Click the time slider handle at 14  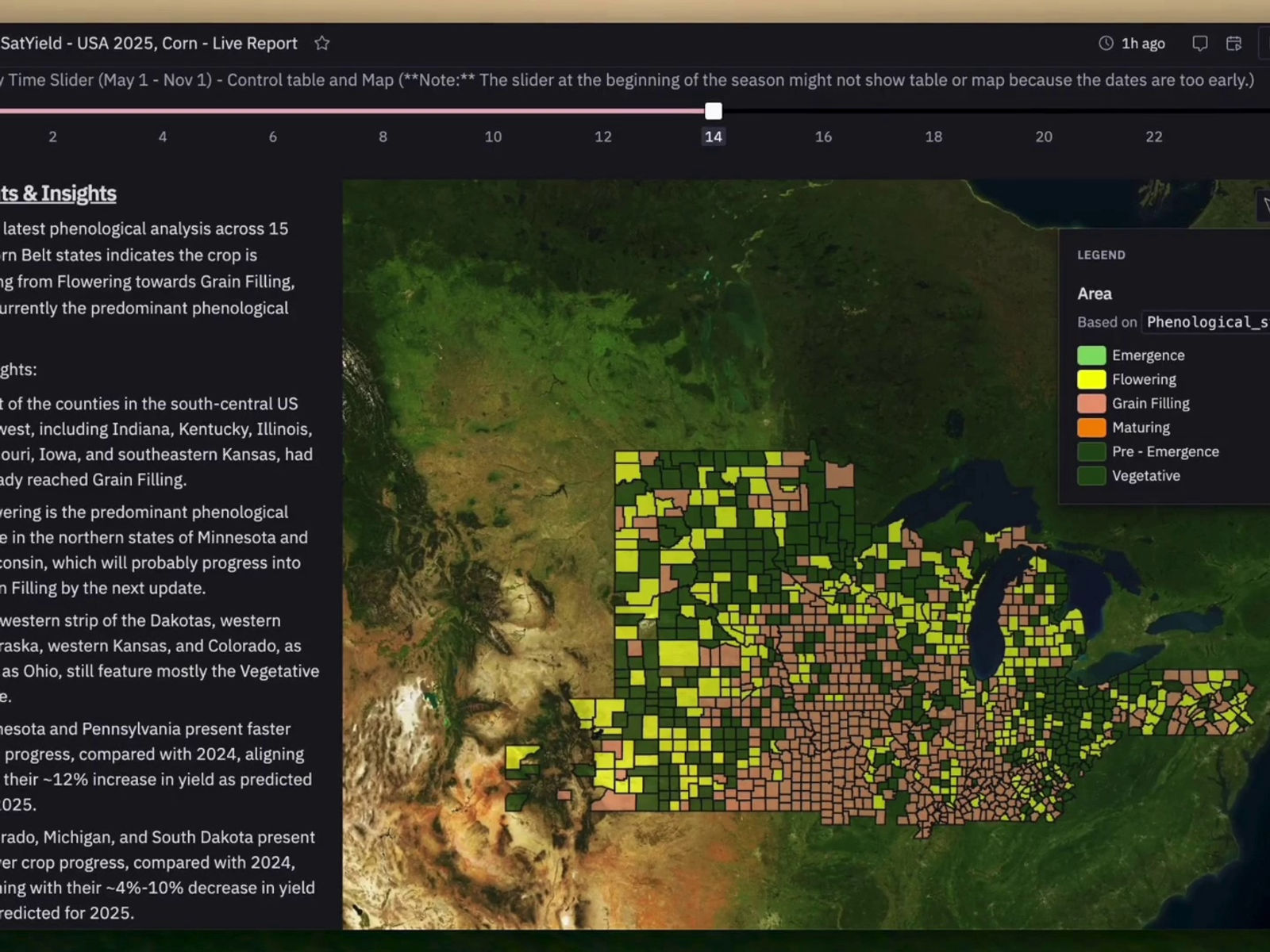714,111
